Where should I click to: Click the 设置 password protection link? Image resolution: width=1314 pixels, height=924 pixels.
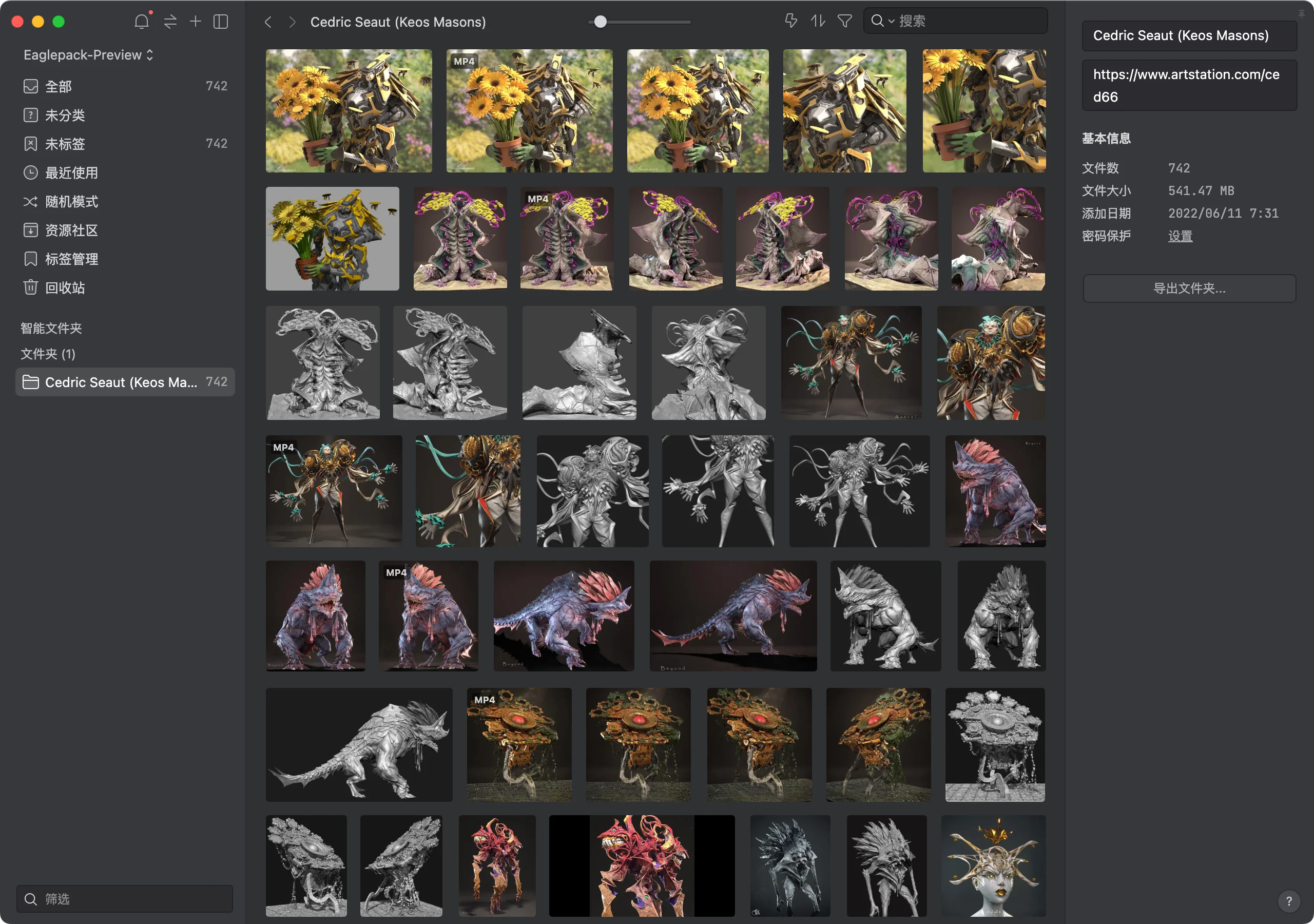click(1180, 236)
